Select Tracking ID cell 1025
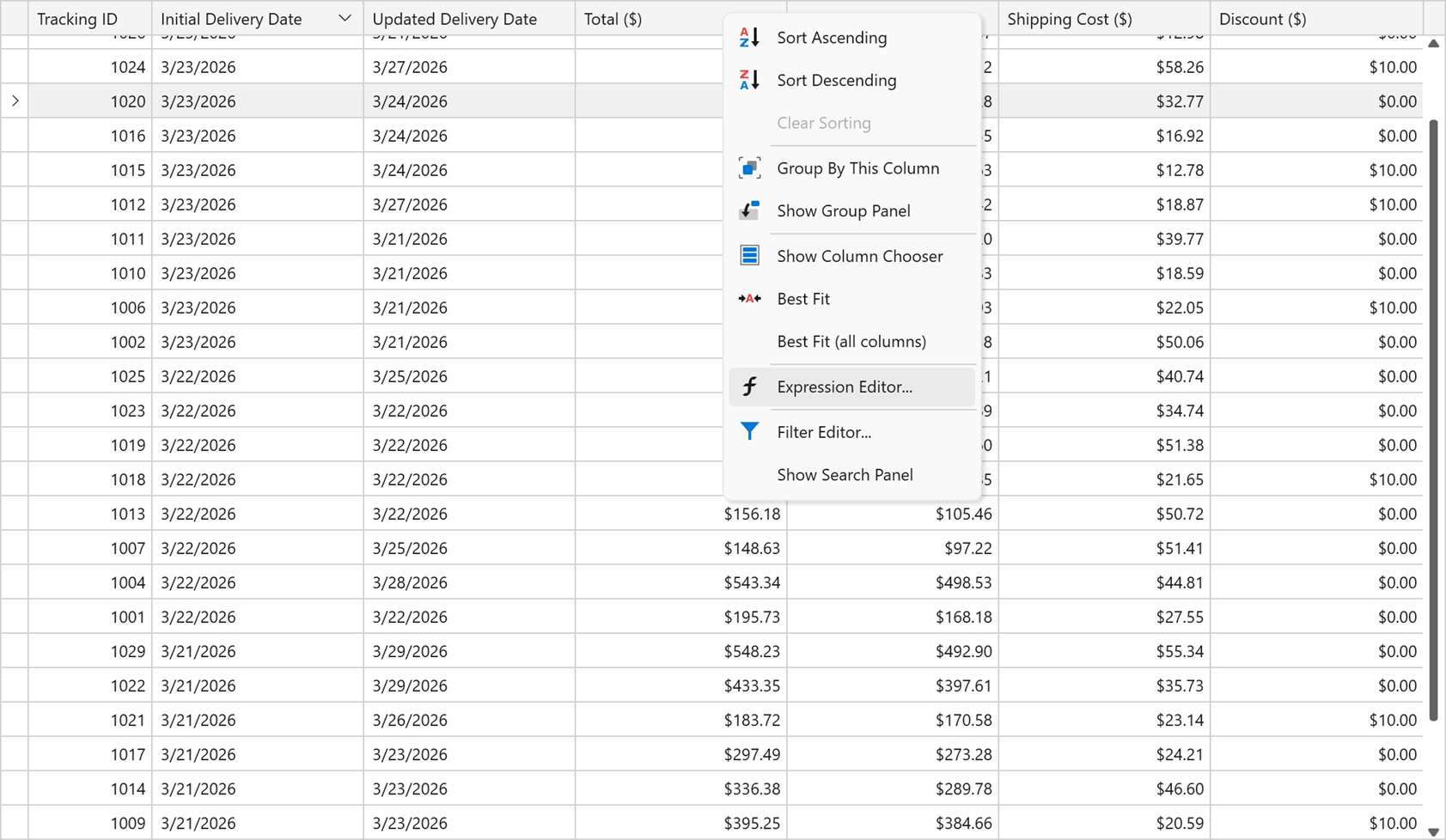1446x840 pixels. pyautogui.click(x=90, y=376)
